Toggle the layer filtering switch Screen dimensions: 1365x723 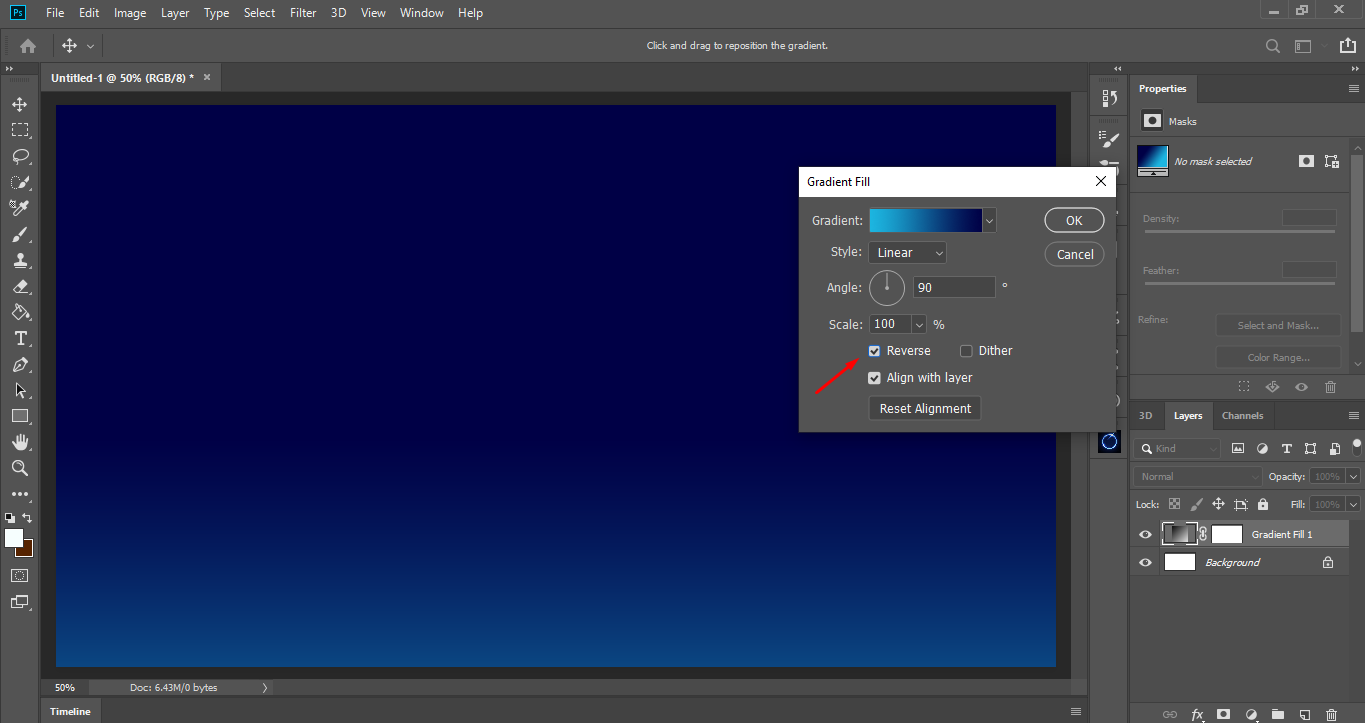pyautogui.click(x=1357, y=447)
